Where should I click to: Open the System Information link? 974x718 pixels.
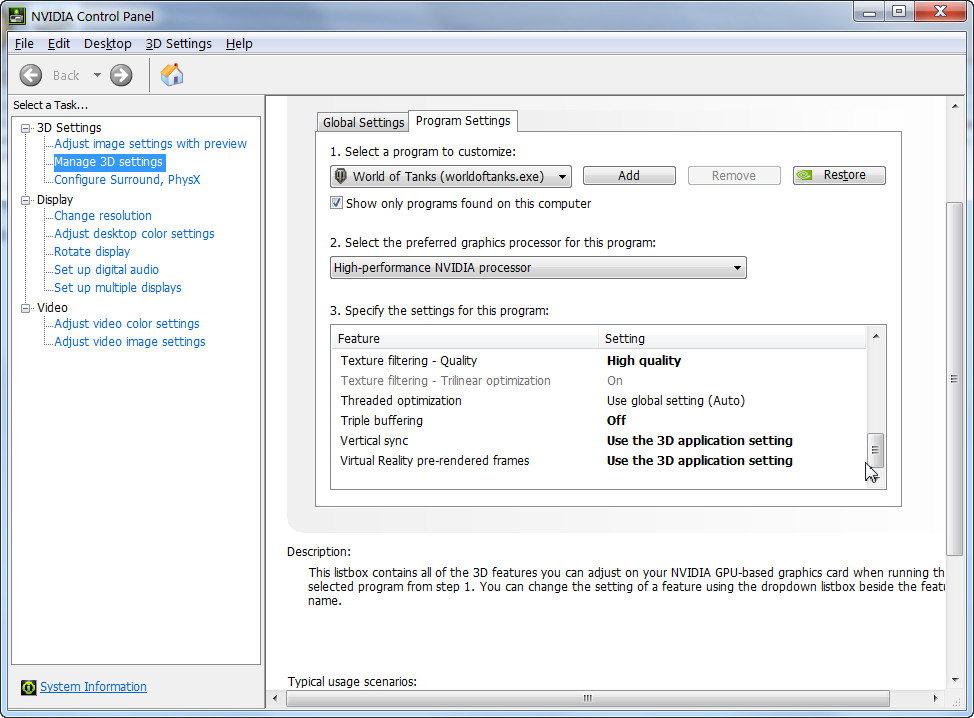pos(93,687)
